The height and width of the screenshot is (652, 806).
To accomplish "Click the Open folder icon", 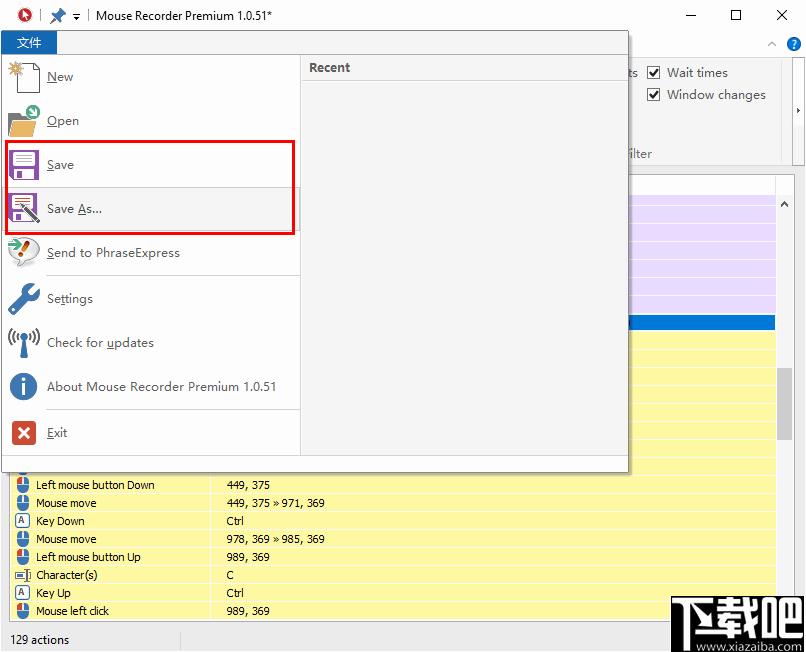I will [x=24, y=121].
